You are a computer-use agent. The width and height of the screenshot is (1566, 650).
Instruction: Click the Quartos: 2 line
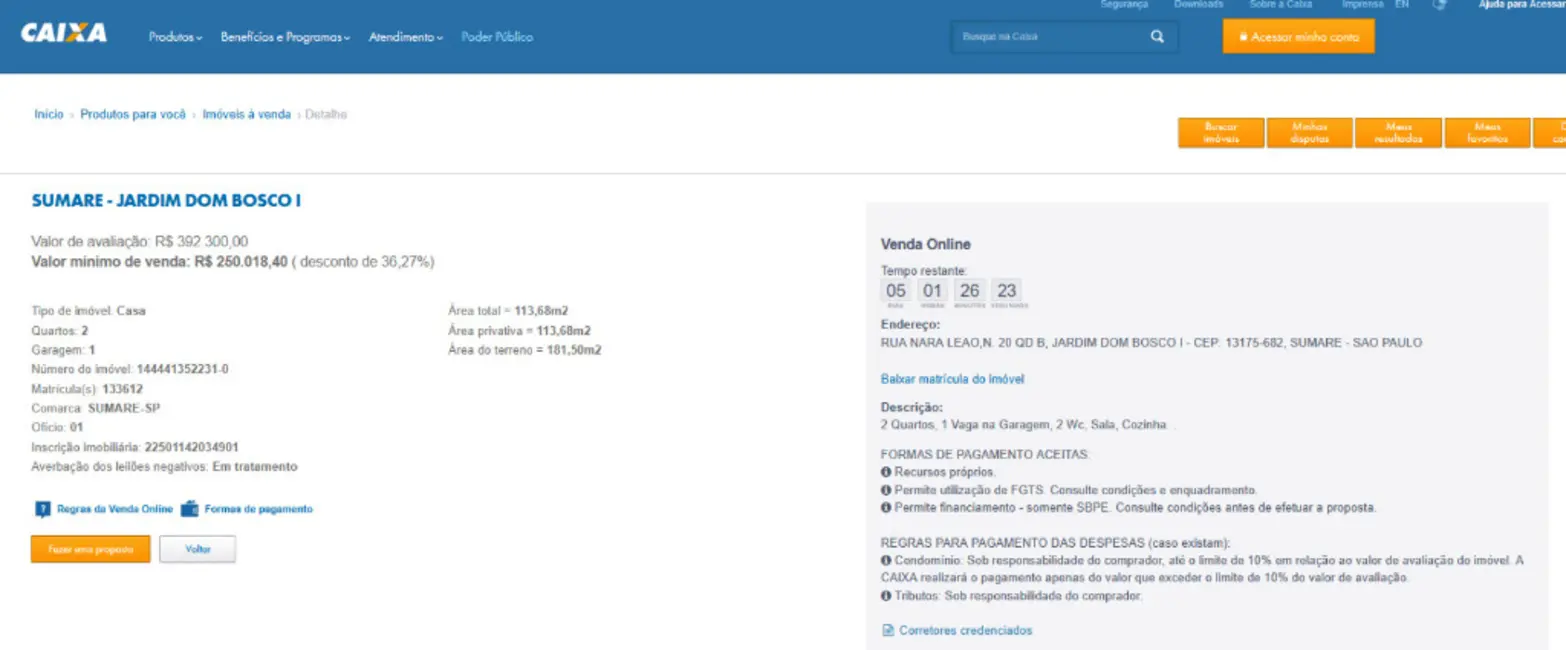[60, 330]
